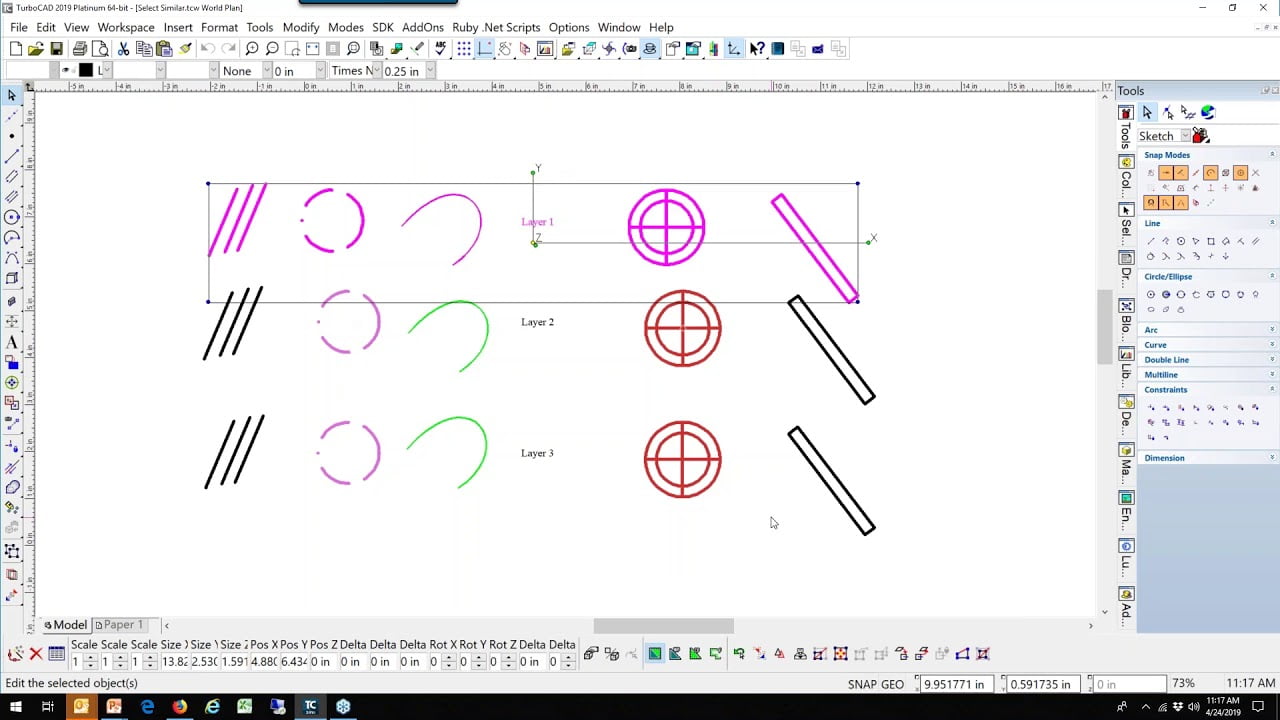Click the Circle/Ellipse group header
The image size is (1280, 720).
point(1208,277)
